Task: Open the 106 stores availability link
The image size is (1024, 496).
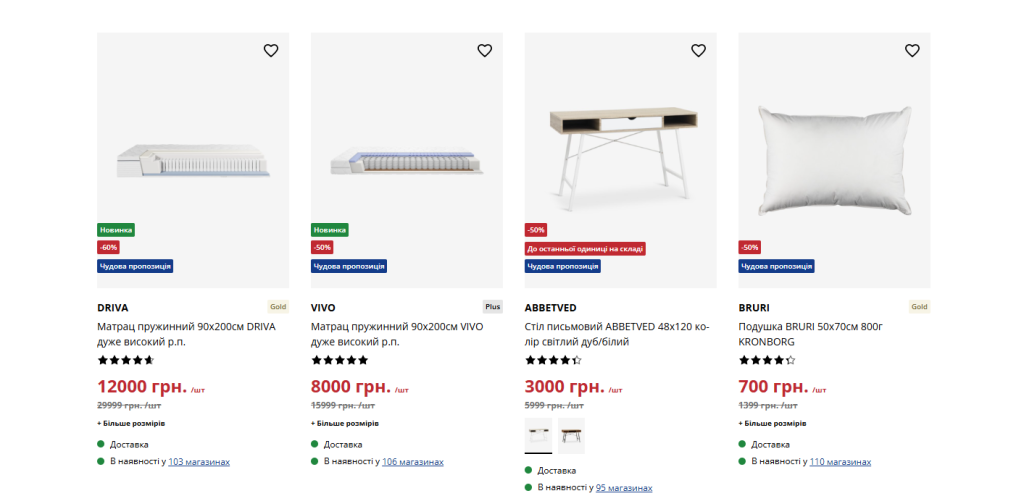Action: 413,462
